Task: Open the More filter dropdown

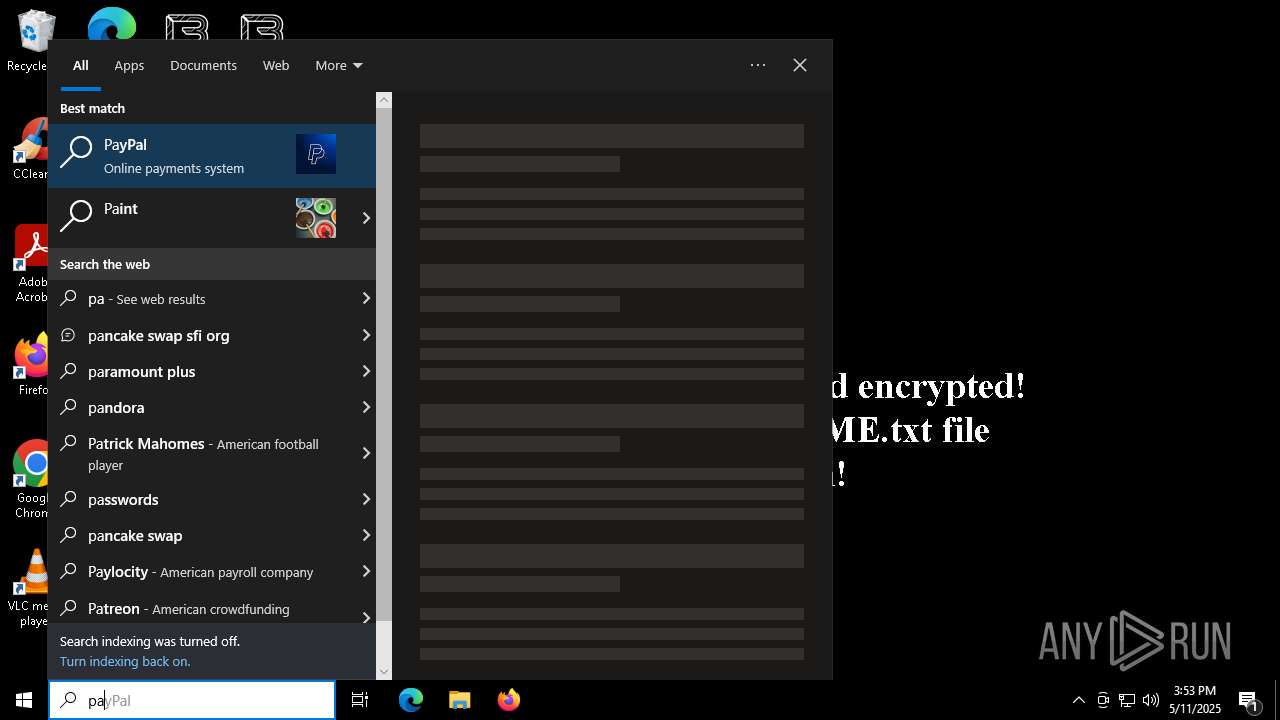Action: click(x=338, y=65)
